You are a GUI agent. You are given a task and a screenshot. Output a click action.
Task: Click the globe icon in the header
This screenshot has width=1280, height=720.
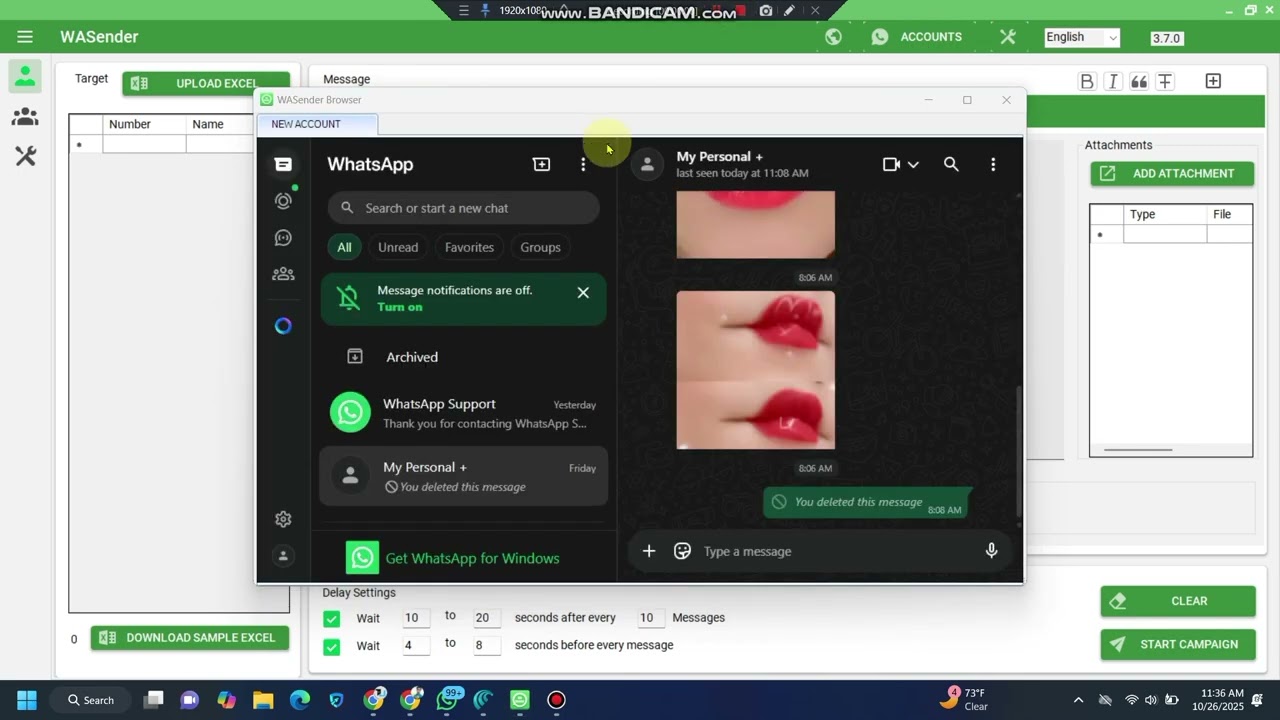pos(833,37)
